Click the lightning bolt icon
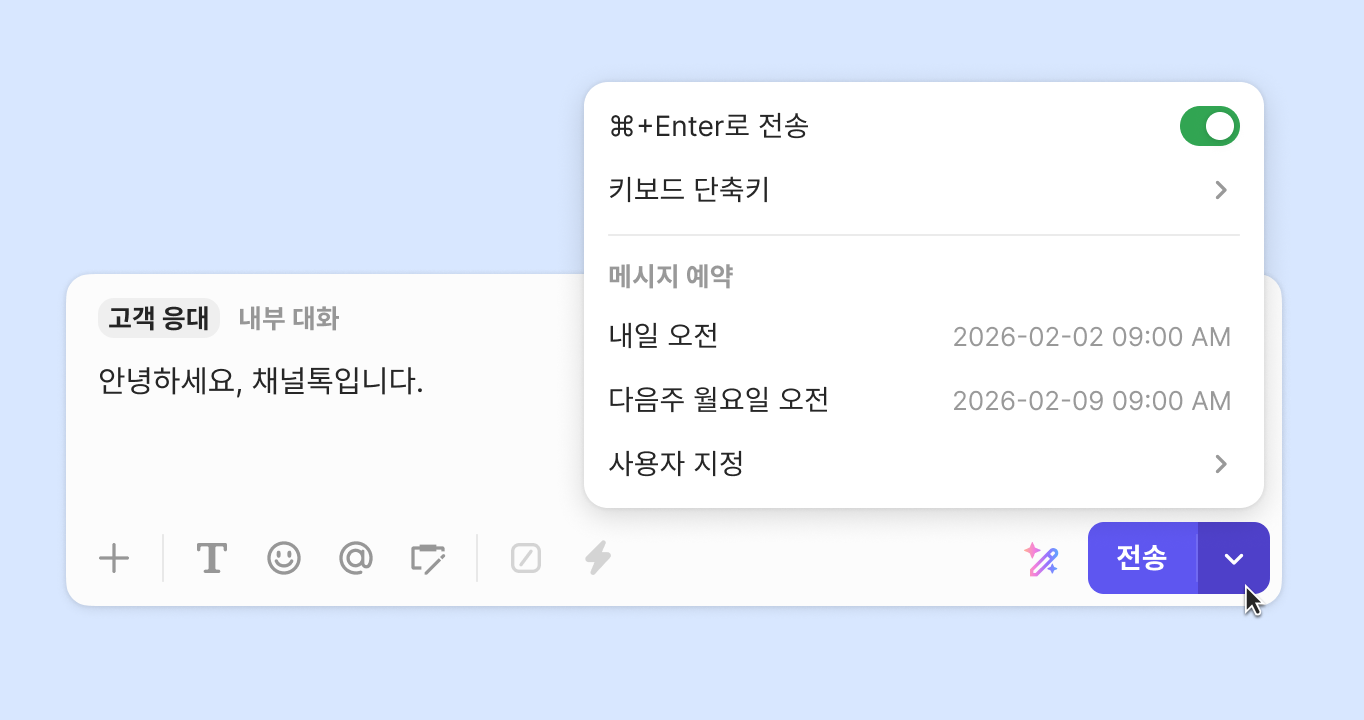Viewport: 1364px width, 720px height. click(598, 558)
